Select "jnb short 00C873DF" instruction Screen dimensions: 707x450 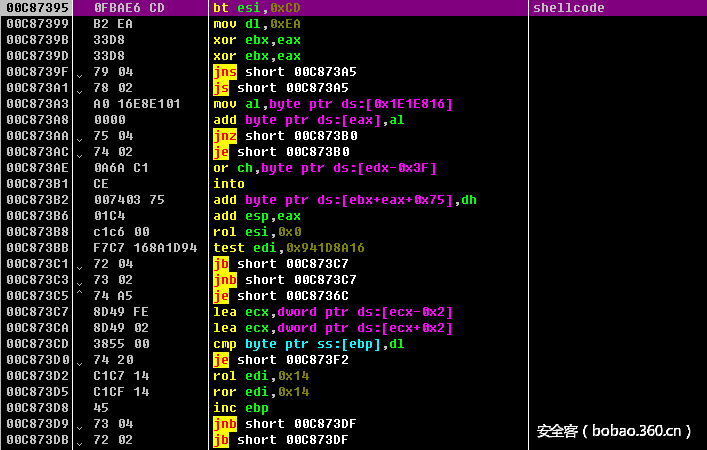(x=285, y=424)
